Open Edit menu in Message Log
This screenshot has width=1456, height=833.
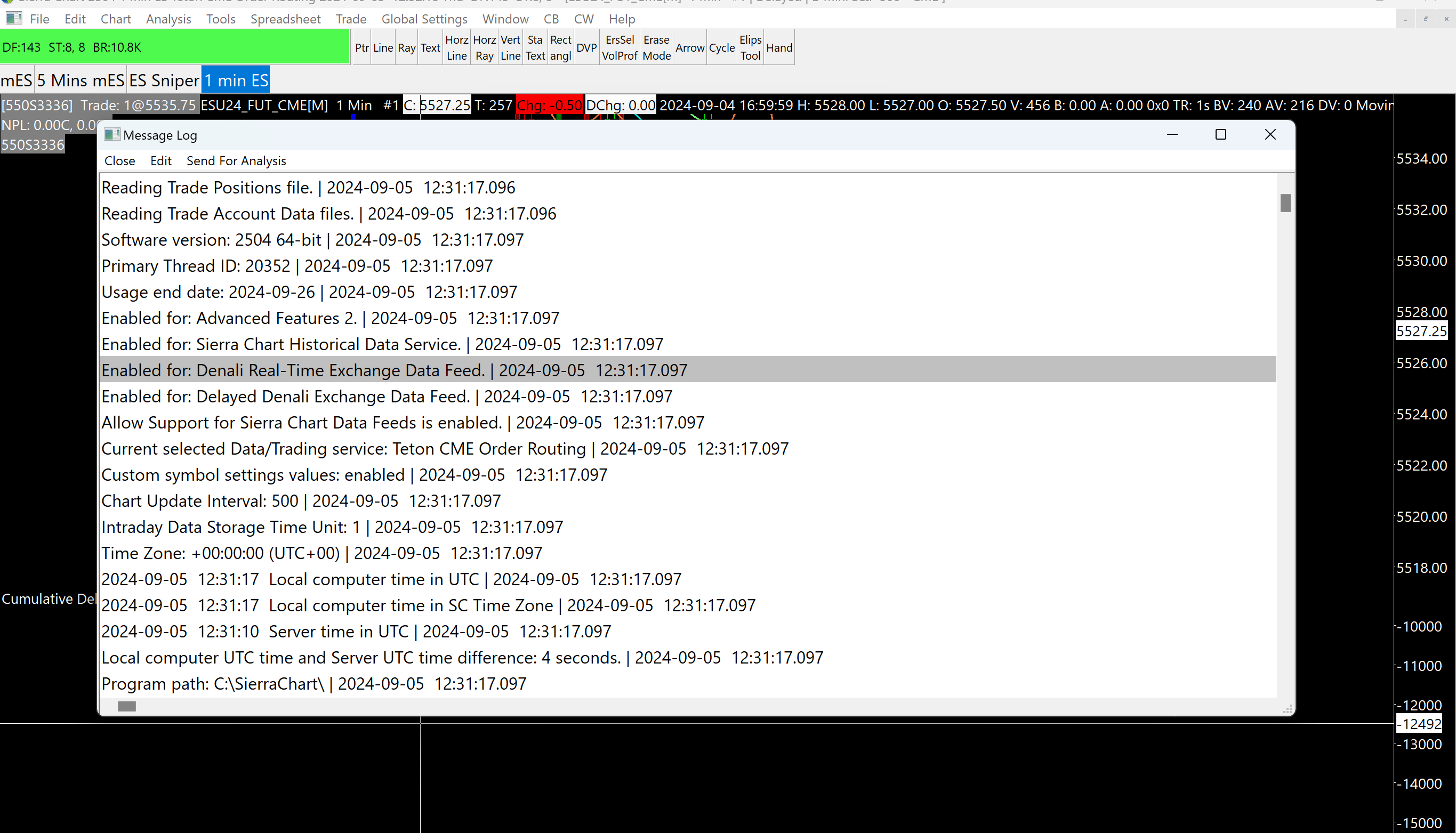click(161, 161)
